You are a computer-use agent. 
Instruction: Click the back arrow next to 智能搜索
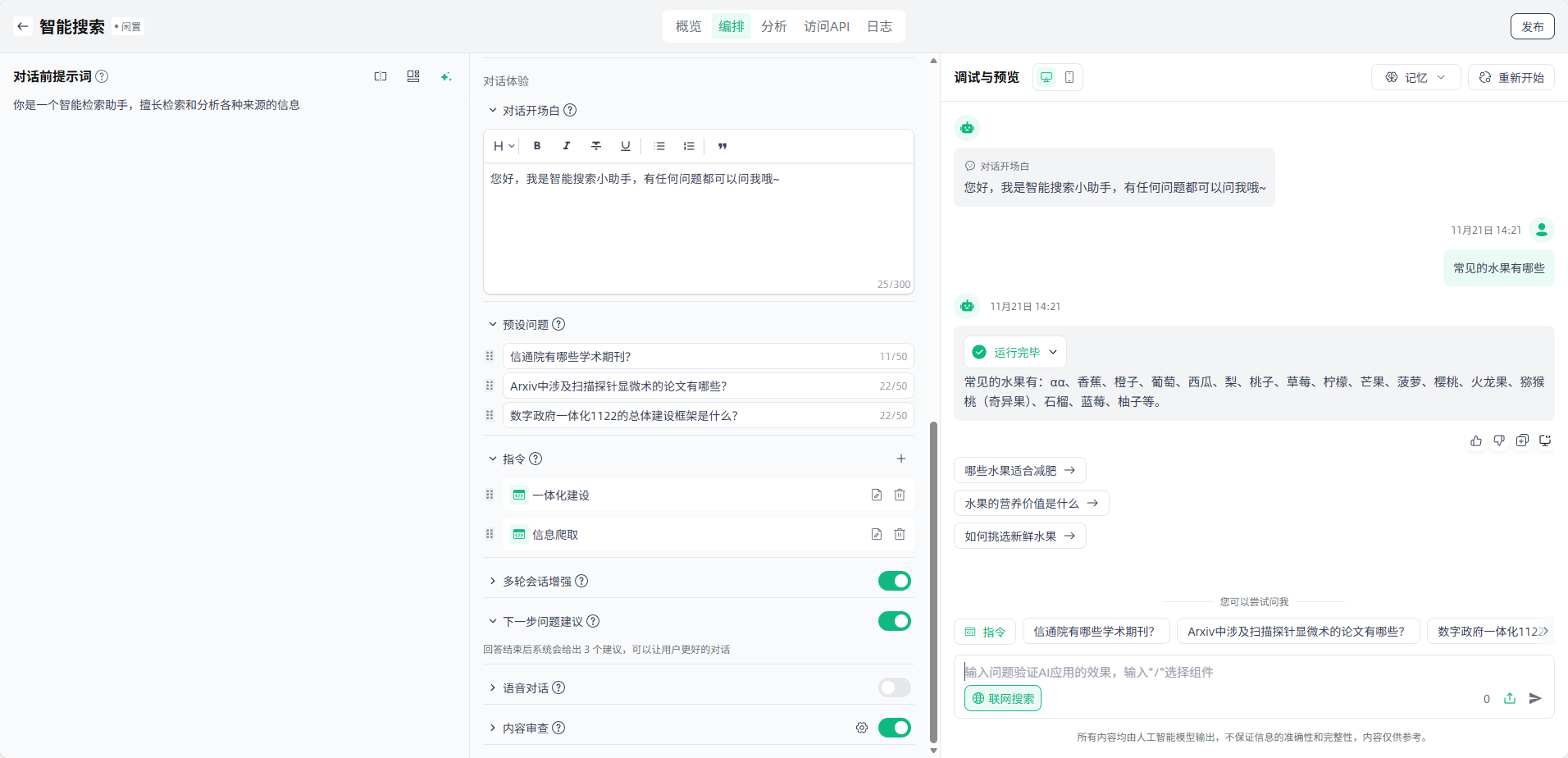[x=22, y=26]
